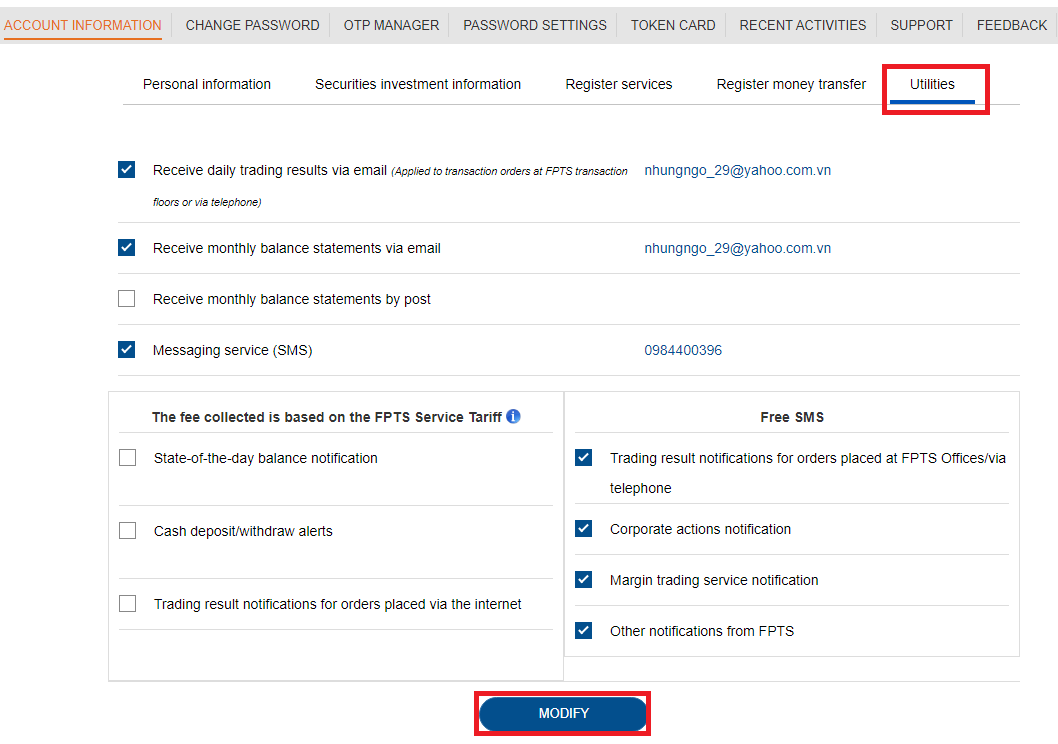1058x744 pixels.
Task: Open the Token Card tab
Action: click(673, 25)
